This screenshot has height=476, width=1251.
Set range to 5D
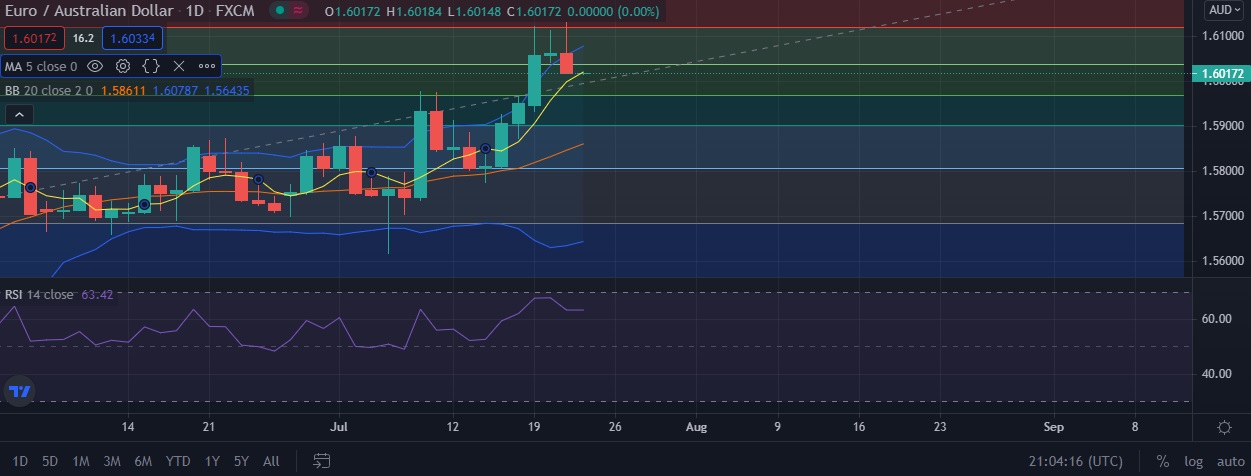(50, 461)
